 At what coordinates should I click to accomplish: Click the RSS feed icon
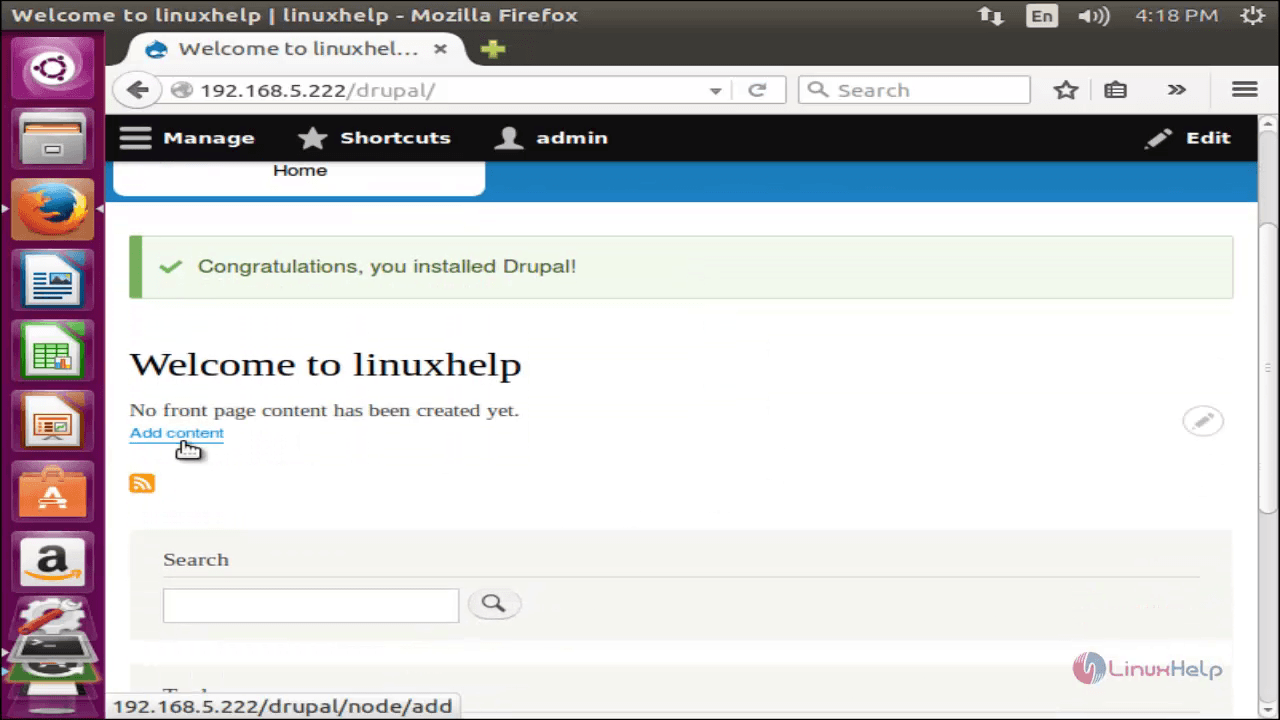[142, 484]
